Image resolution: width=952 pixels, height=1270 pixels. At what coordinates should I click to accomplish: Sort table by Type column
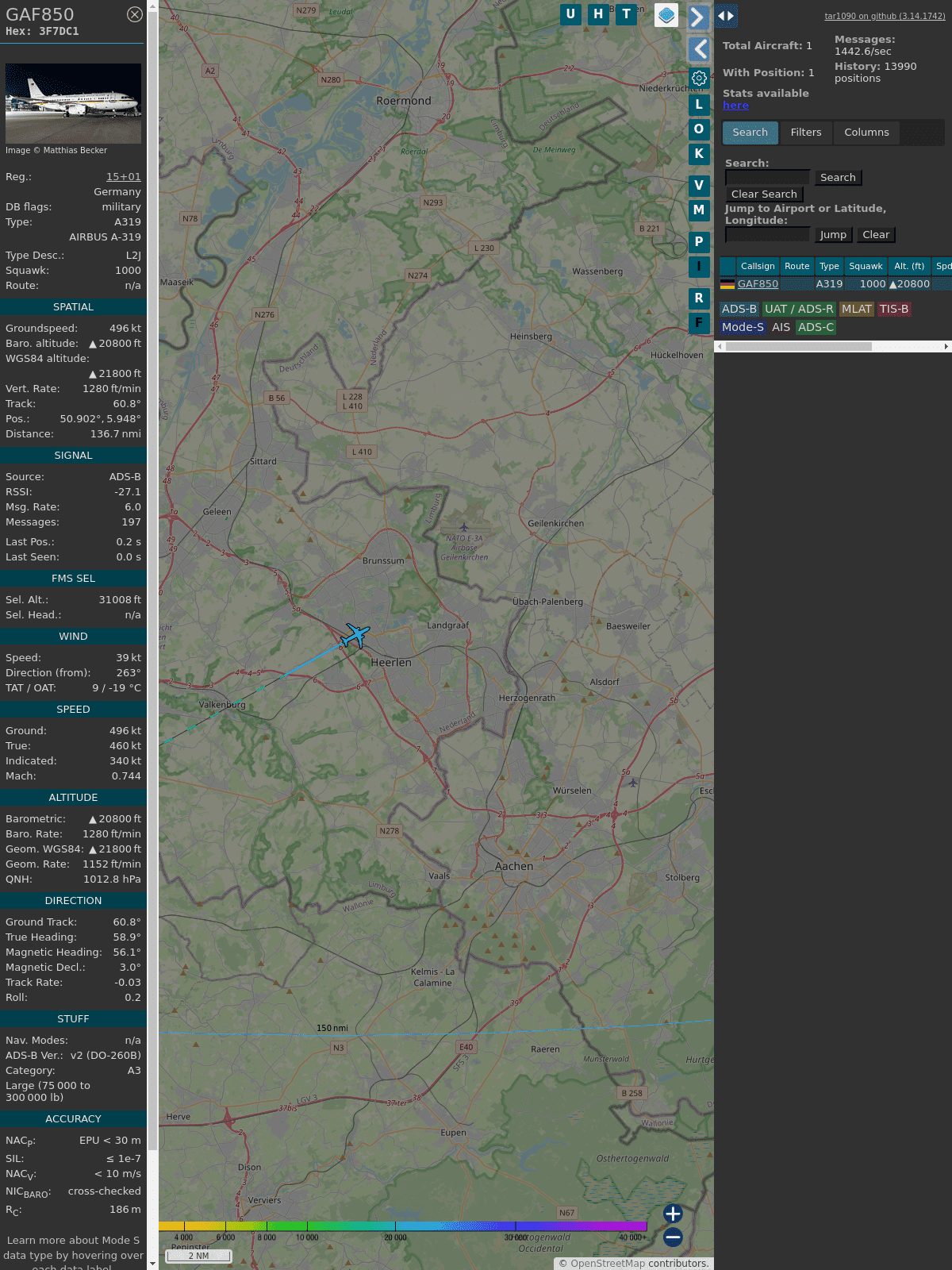(829, 267)
